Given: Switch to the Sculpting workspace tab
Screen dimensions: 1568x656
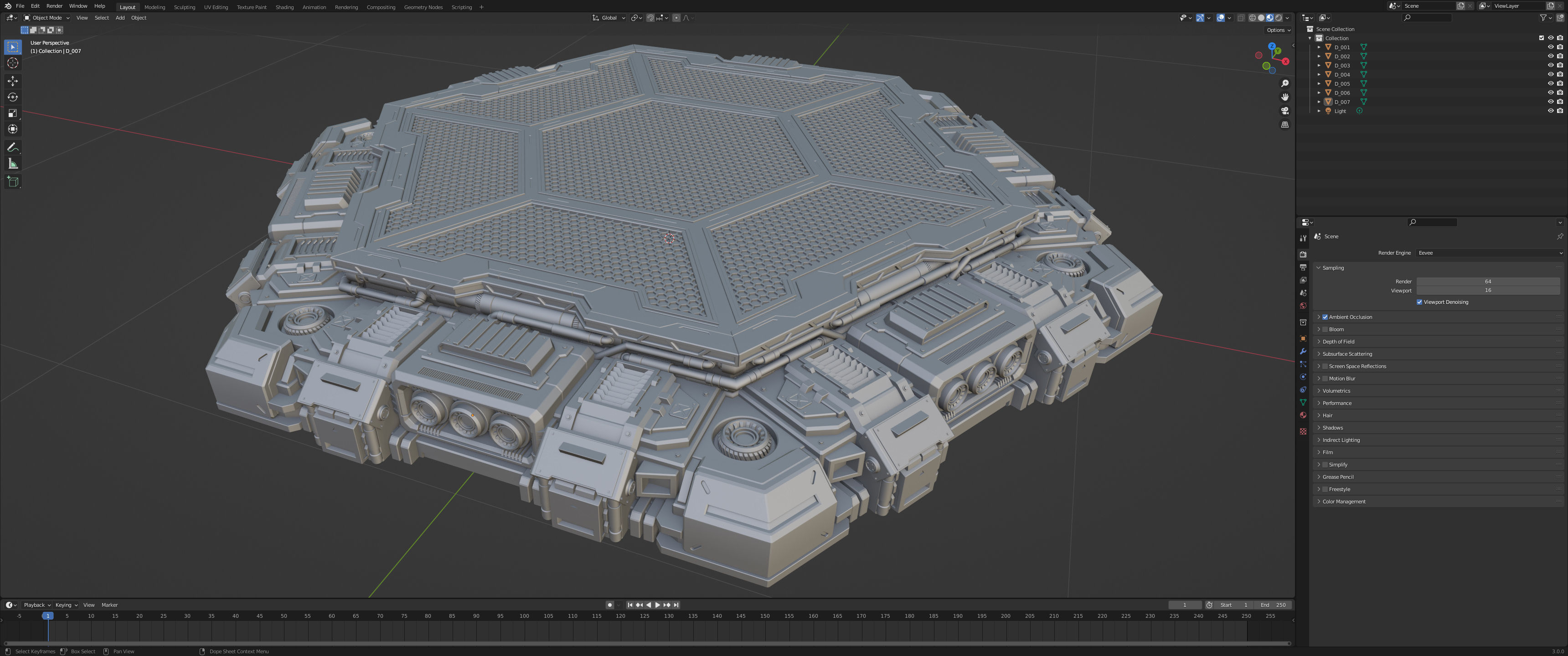Looking at the screenshot, I should (x=185, y=7).
